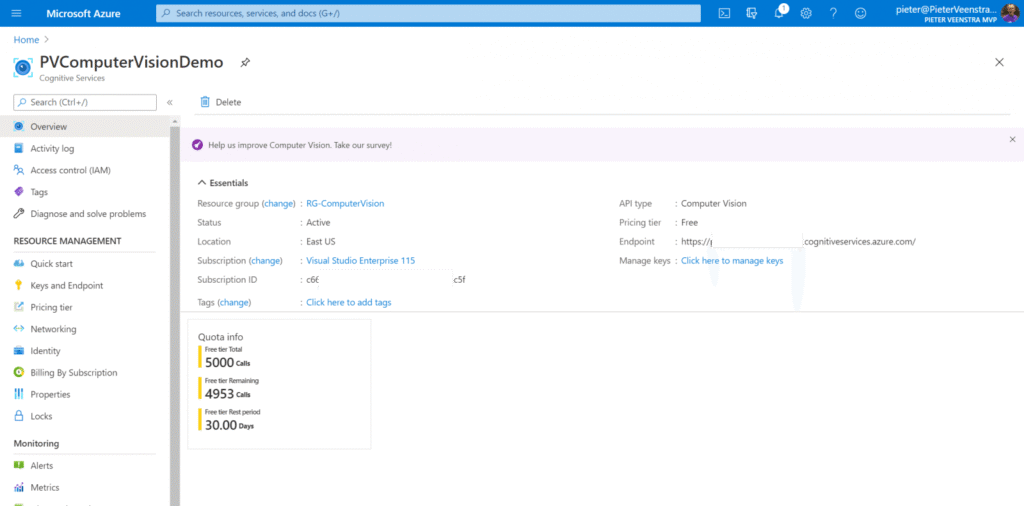This screenshot has height=506, width=1024.
Task: Click the Home breadcrumb link
Action: [x=25, y=40]
